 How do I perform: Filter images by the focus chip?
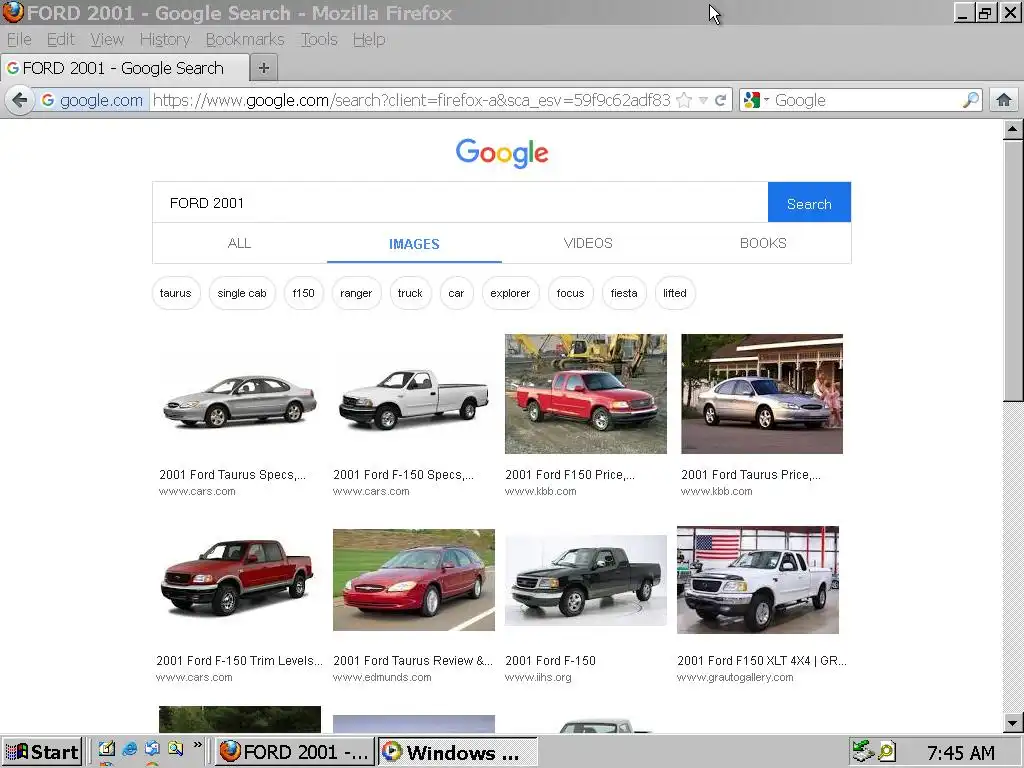point(570,293)
